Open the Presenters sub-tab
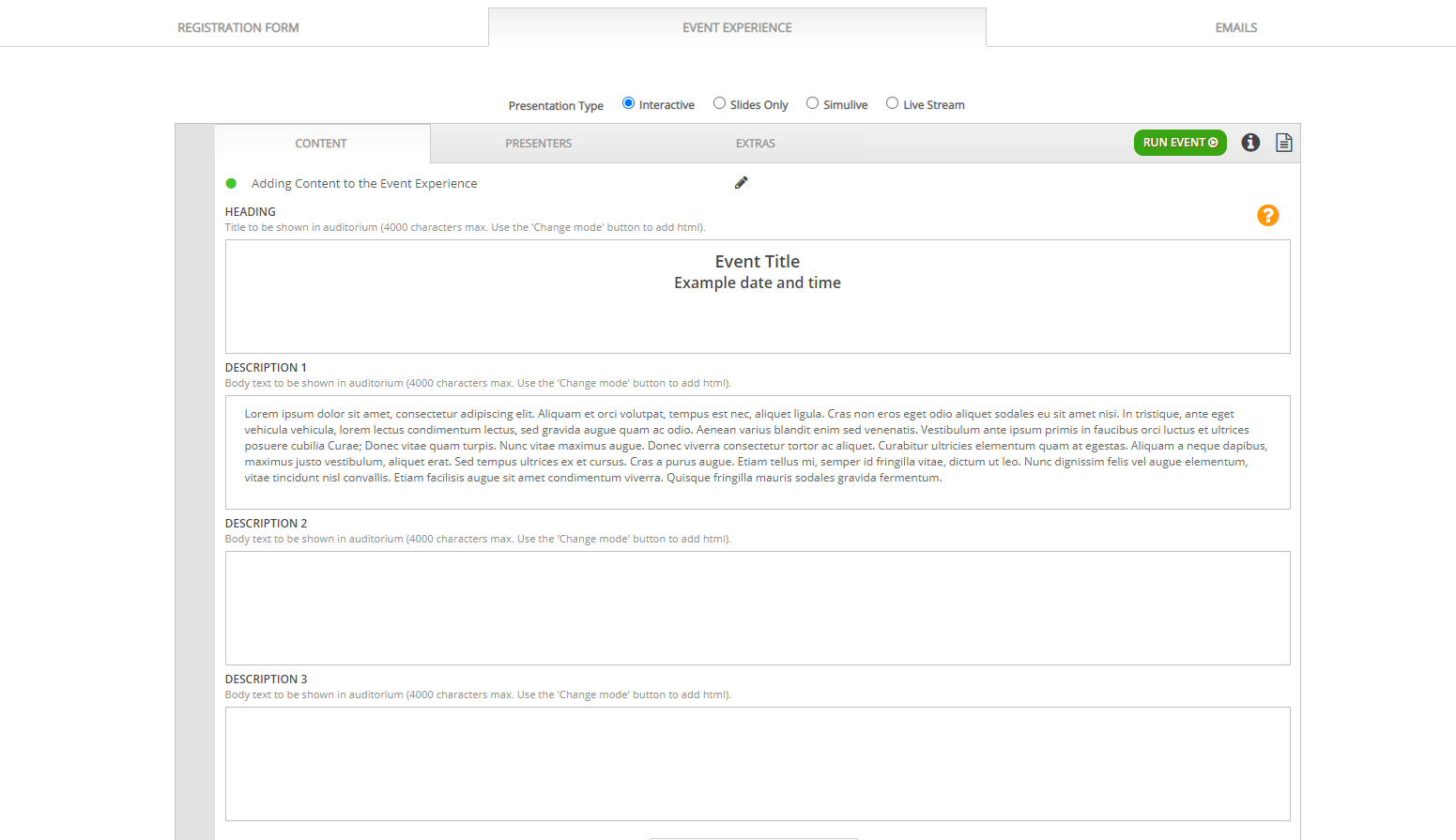This screenshot has height=840, width=1456. [539, 144]
